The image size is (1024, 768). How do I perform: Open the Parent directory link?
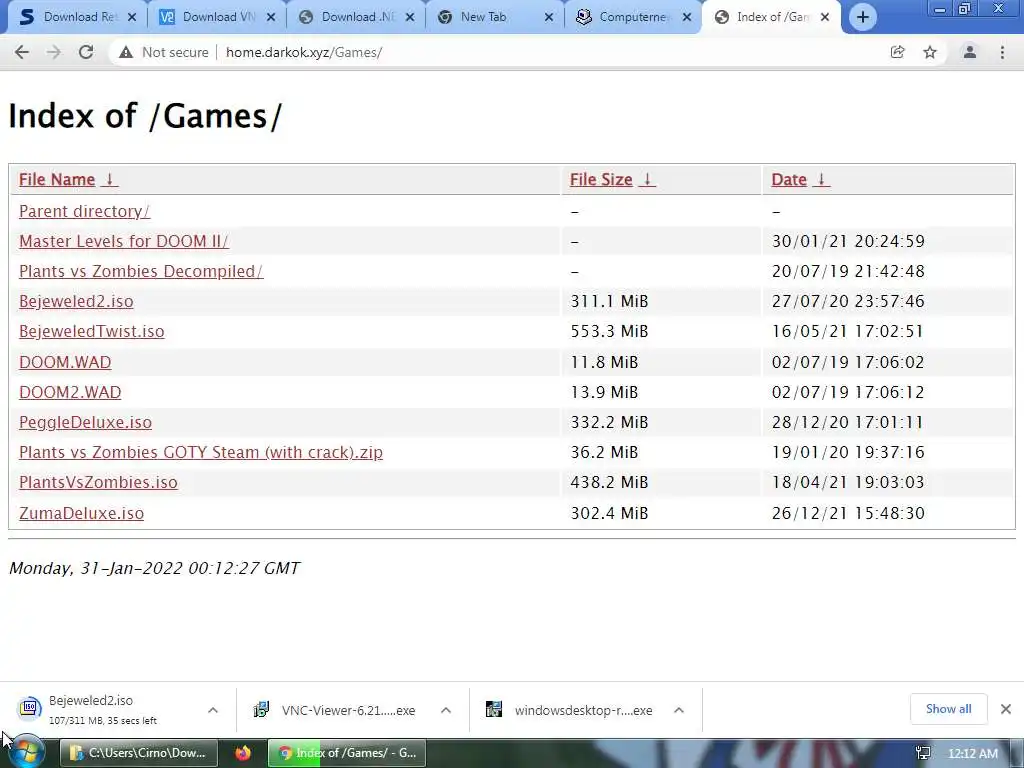84,211
